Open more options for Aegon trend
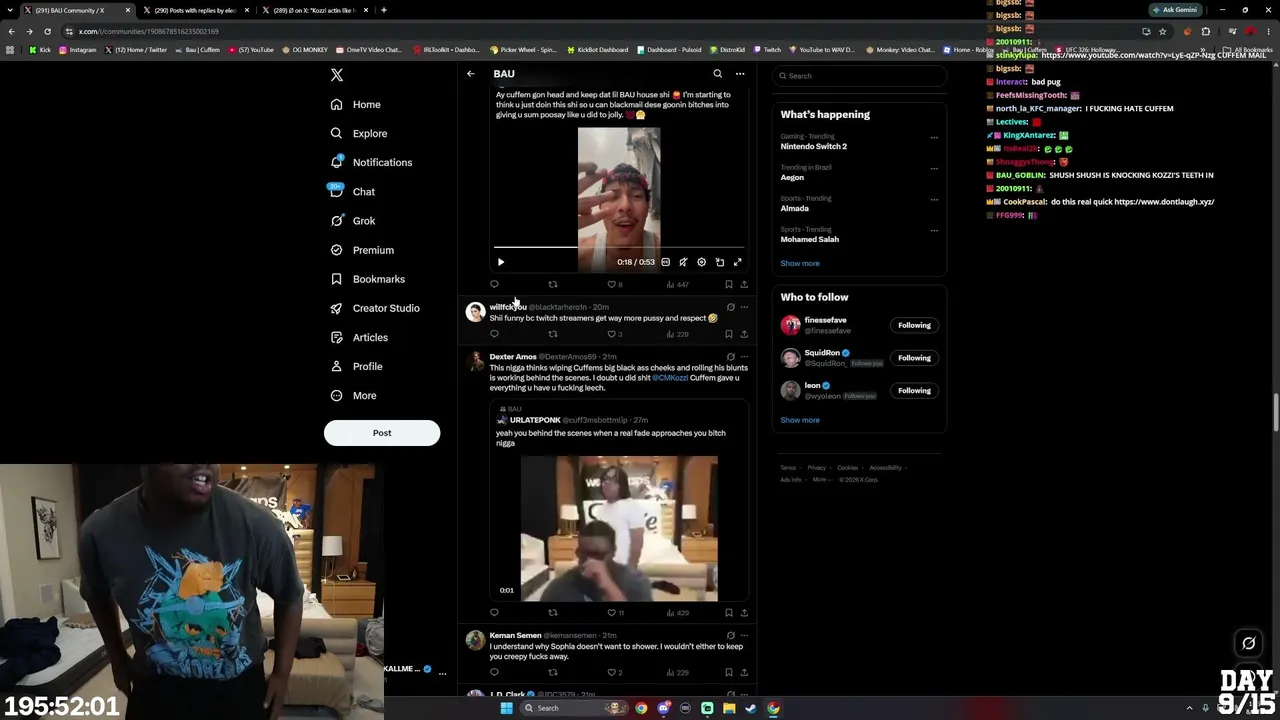 (934, 169)
